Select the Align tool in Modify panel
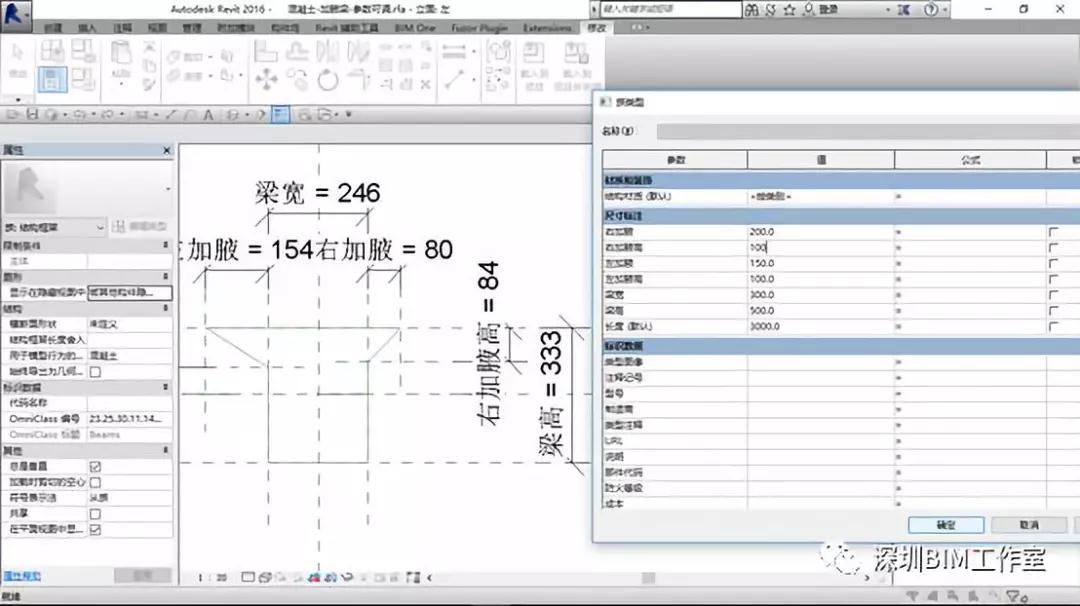 point(265,52)
